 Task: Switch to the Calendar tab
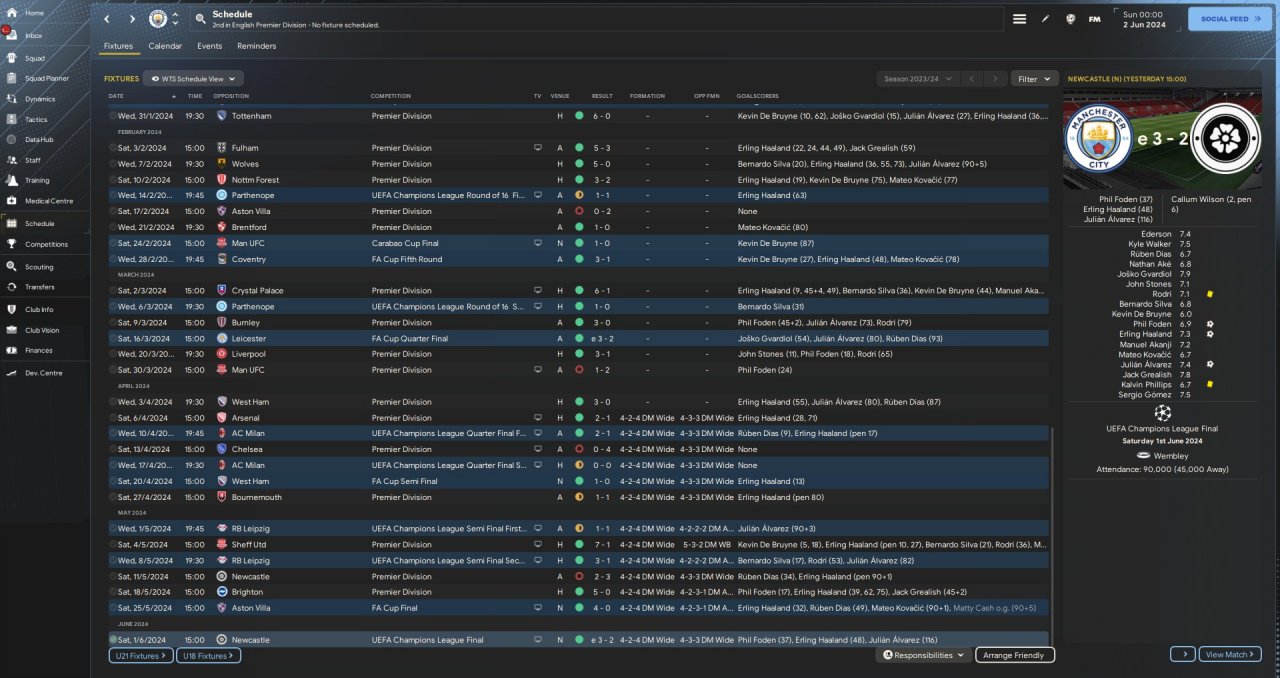point(165,46)
